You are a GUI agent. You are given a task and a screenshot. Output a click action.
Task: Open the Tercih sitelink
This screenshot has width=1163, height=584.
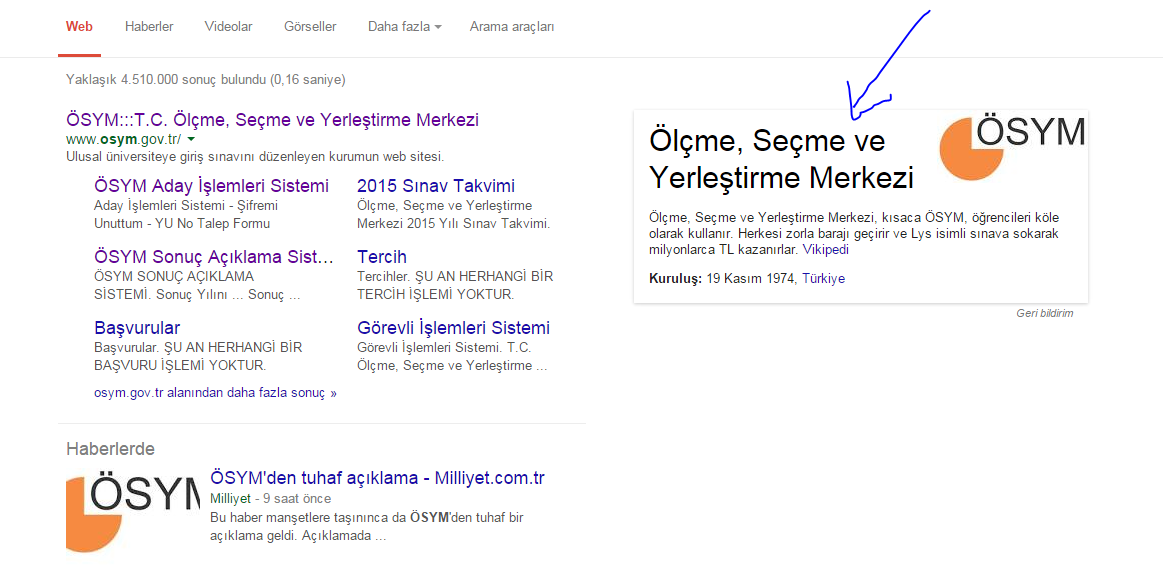382,257
